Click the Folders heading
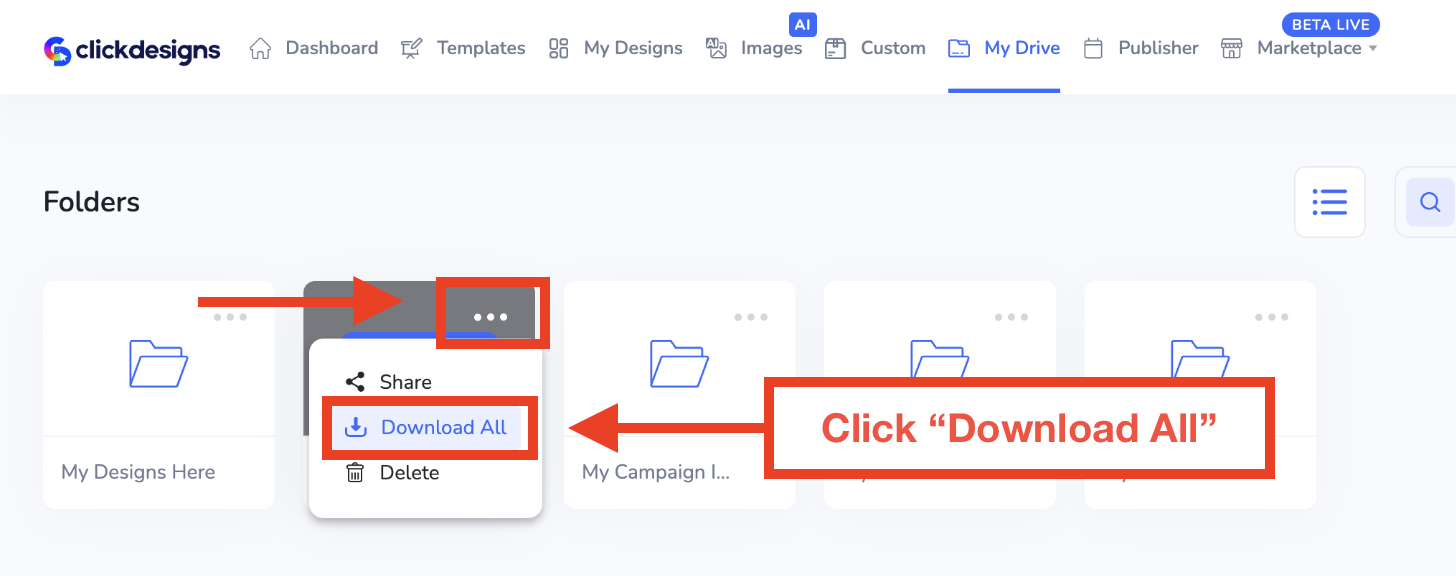This screenshot has width=1456, height=576. 92,202
